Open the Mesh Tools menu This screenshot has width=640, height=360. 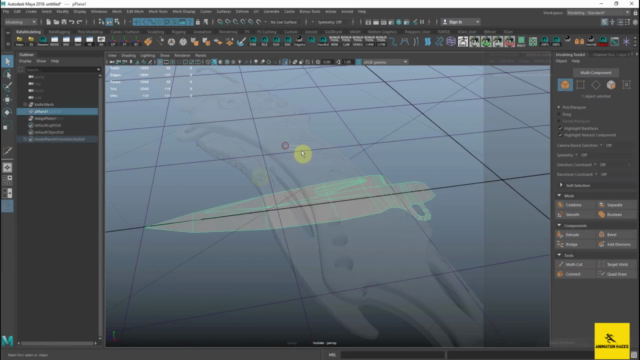coord(158,11)
